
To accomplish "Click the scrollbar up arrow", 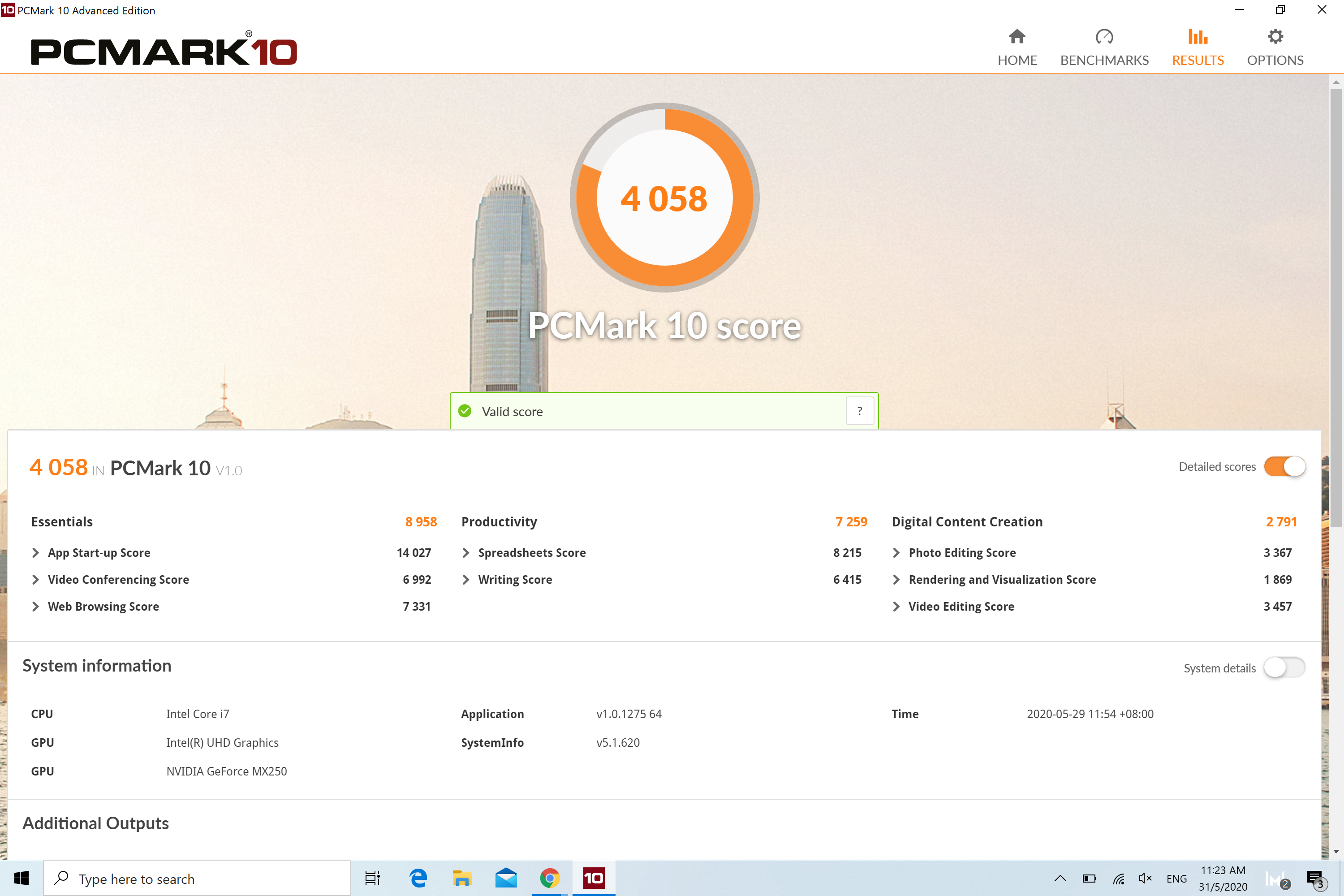I will pos(1336,82).
